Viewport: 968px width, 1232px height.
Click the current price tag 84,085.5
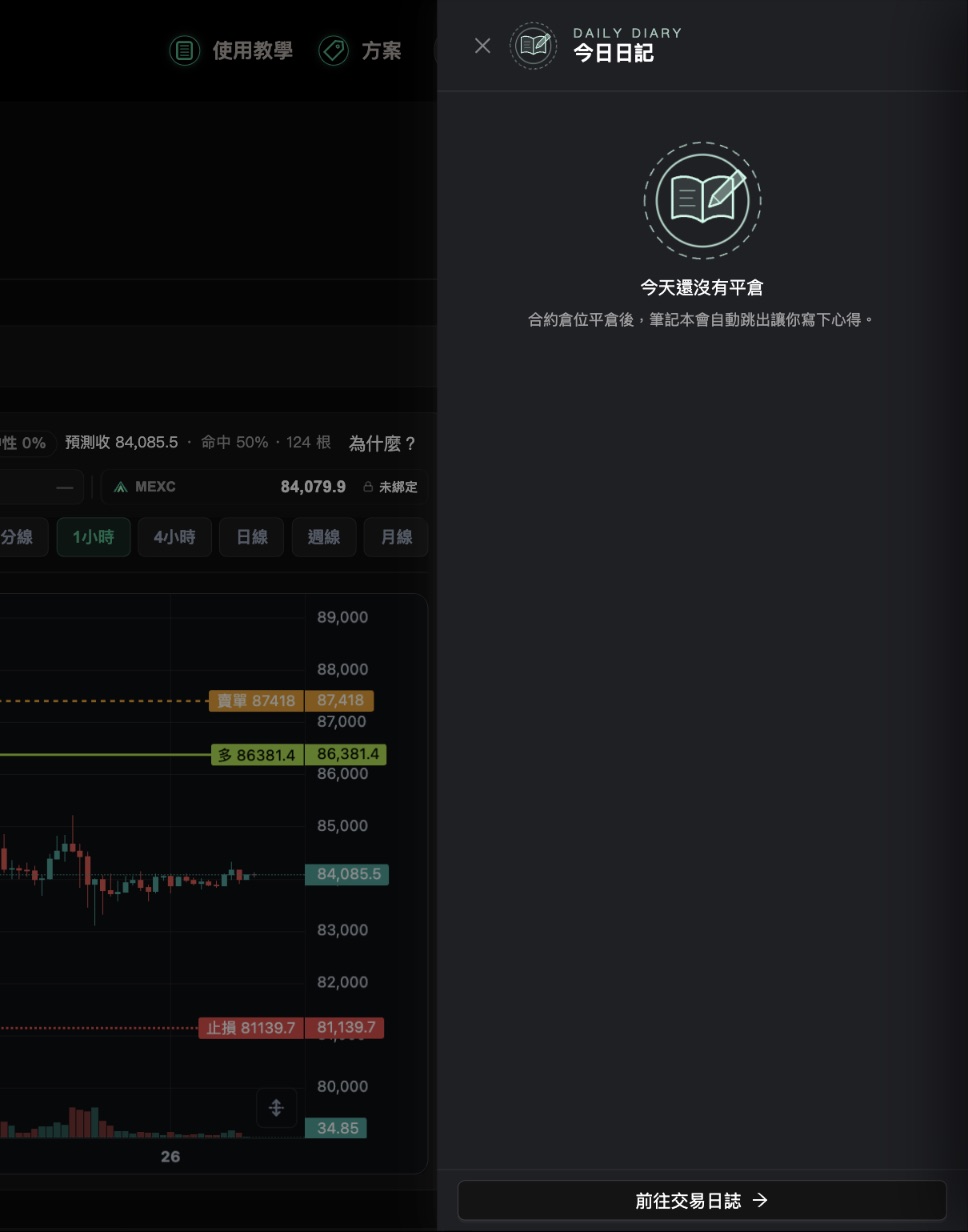(347, 874)
